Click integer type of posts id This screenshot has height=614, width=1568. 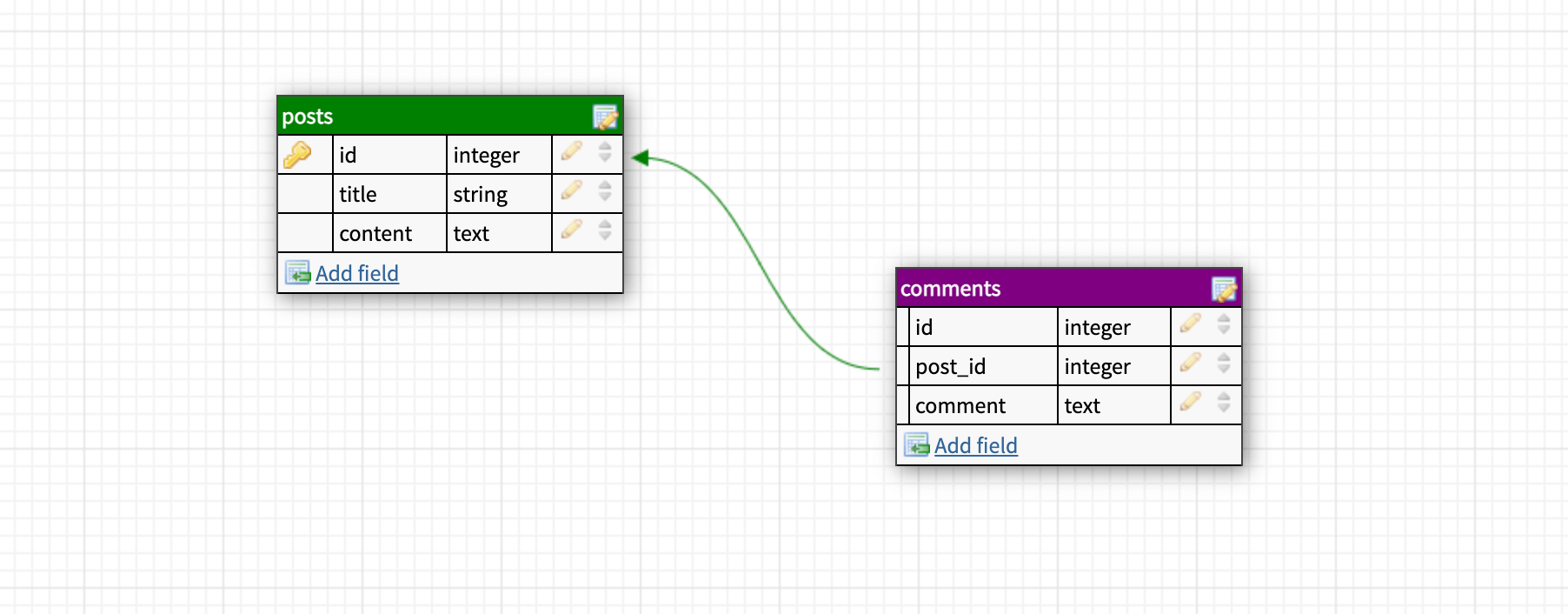coord(500,155)
